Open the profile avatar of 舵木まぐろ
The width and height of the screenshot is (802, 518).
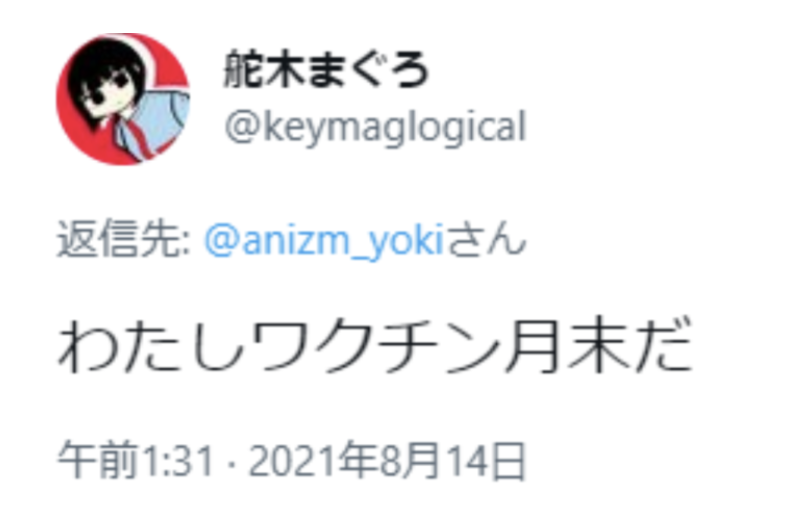(x=123, y=99)
